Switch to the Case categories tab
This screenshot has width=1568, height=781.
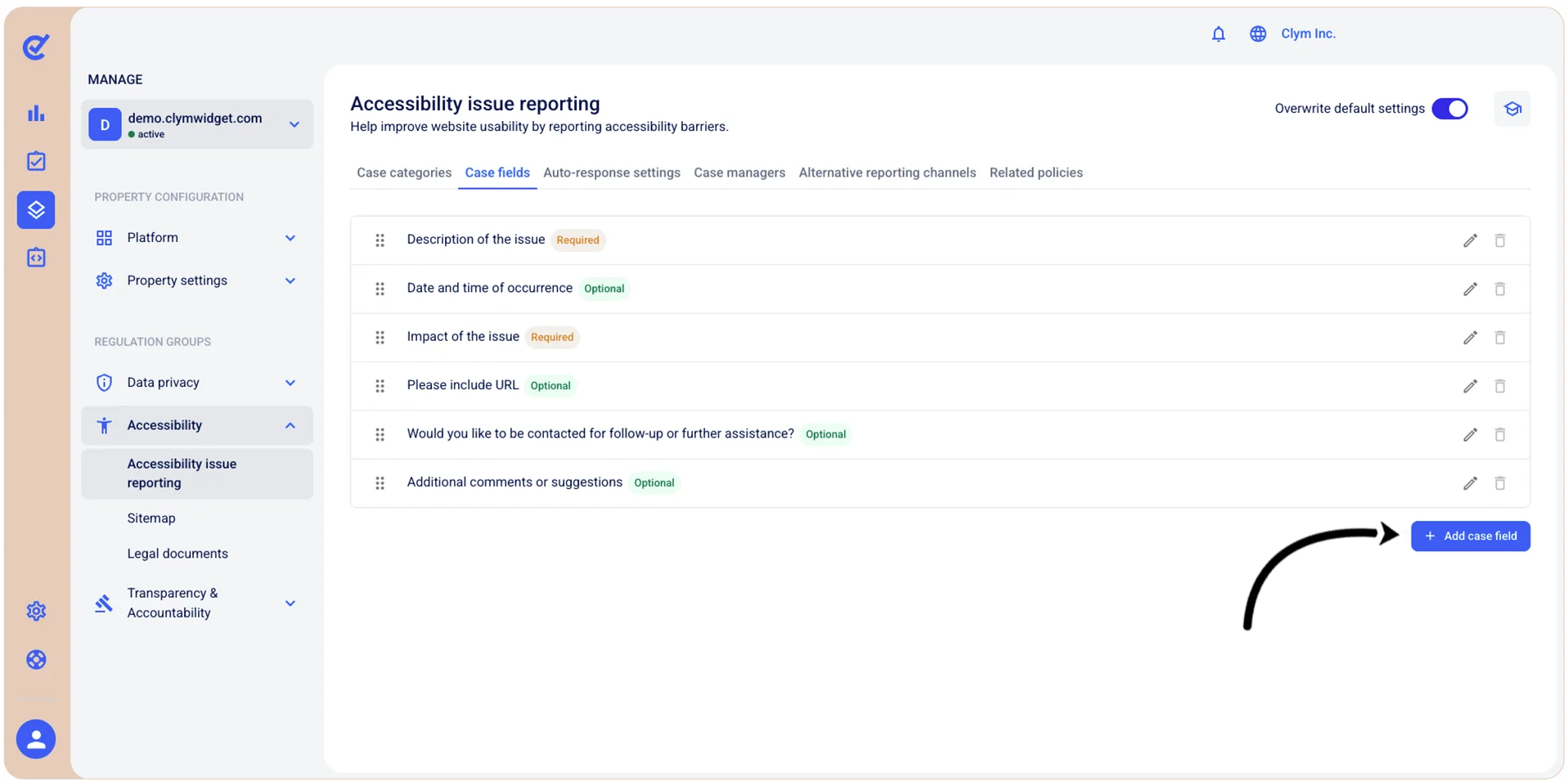point(404,173)
